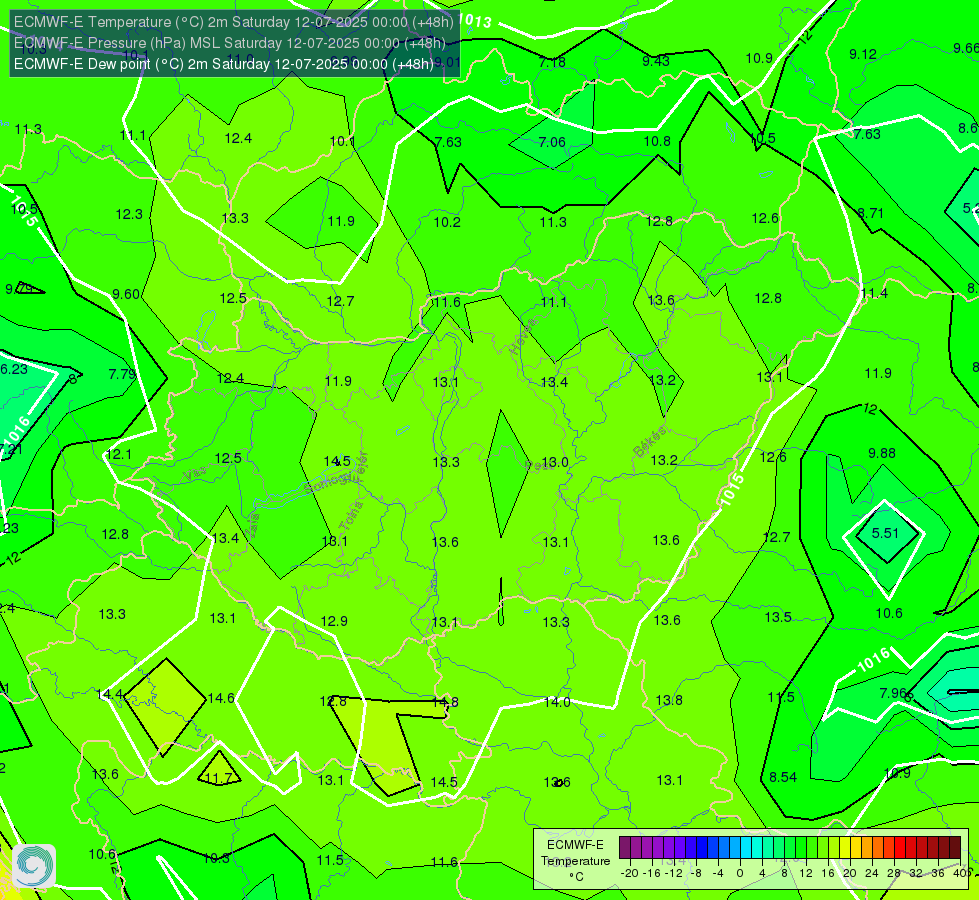Click the 6.23 value on the west side
This screenshot has height=900, width=979.
[14, 369]
